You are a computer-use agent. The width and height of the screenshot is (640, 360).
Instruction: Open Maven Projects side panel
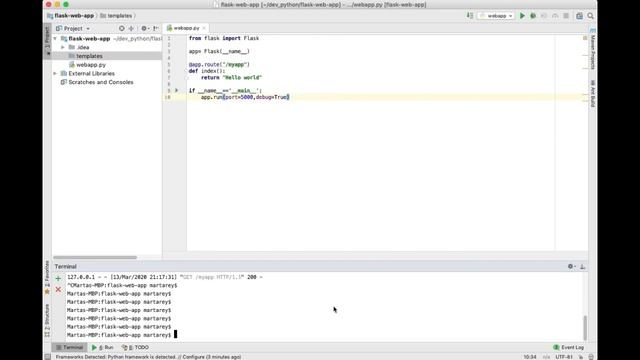(593, 49)
